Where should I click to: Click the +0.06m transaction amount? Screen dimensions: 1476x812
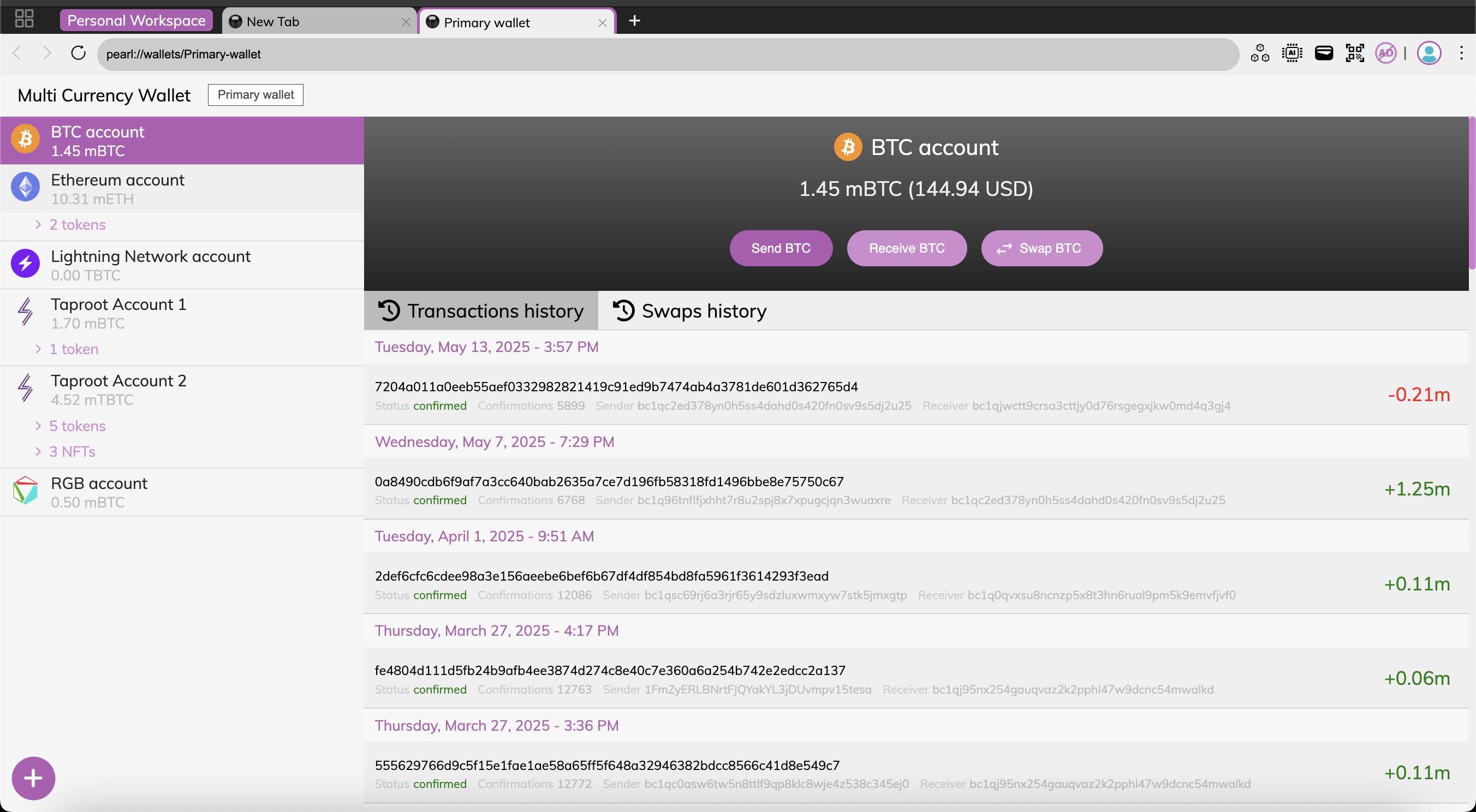[1417, 678]
